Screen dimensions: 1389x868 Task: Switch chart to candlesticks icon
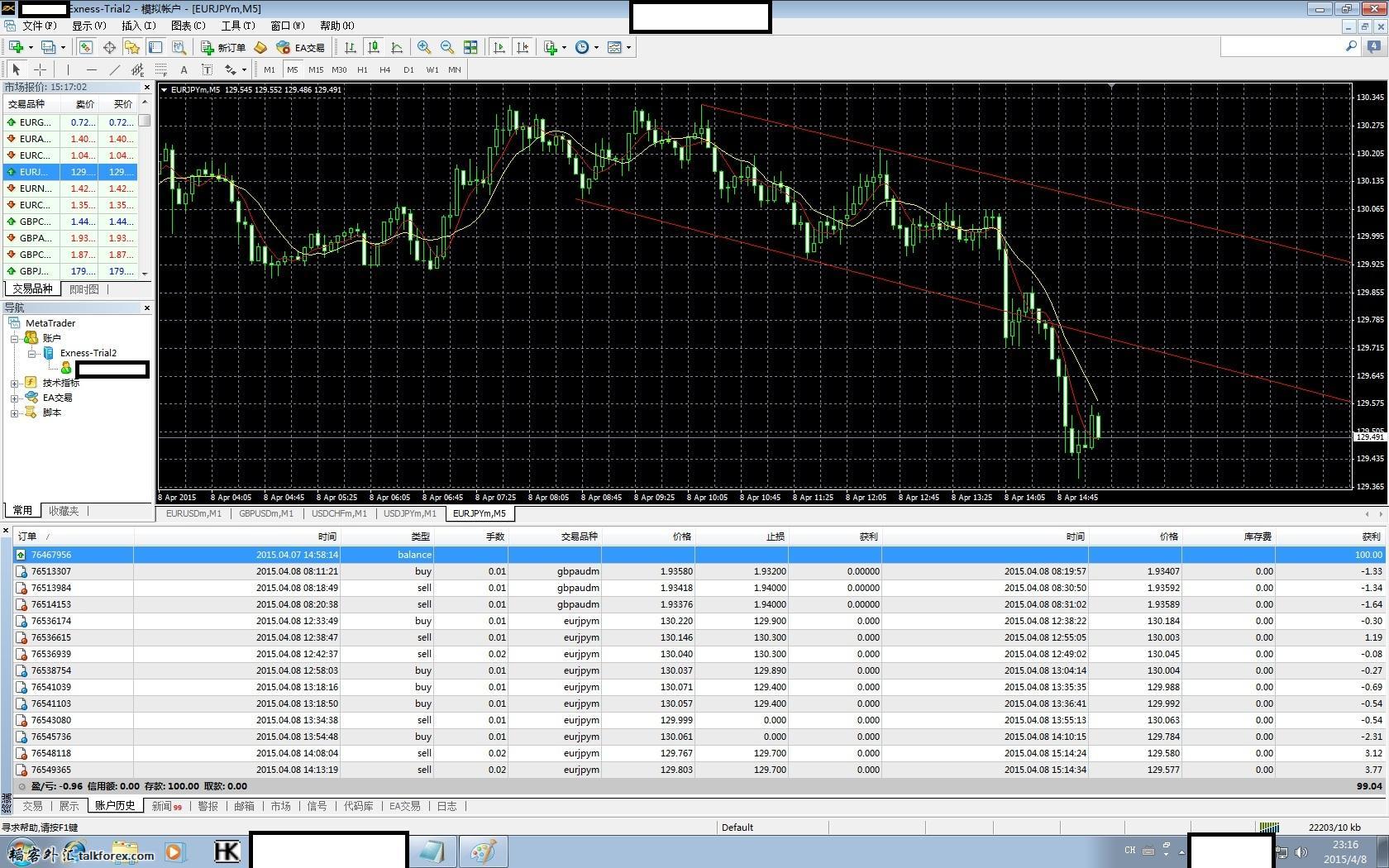(374, 47)
